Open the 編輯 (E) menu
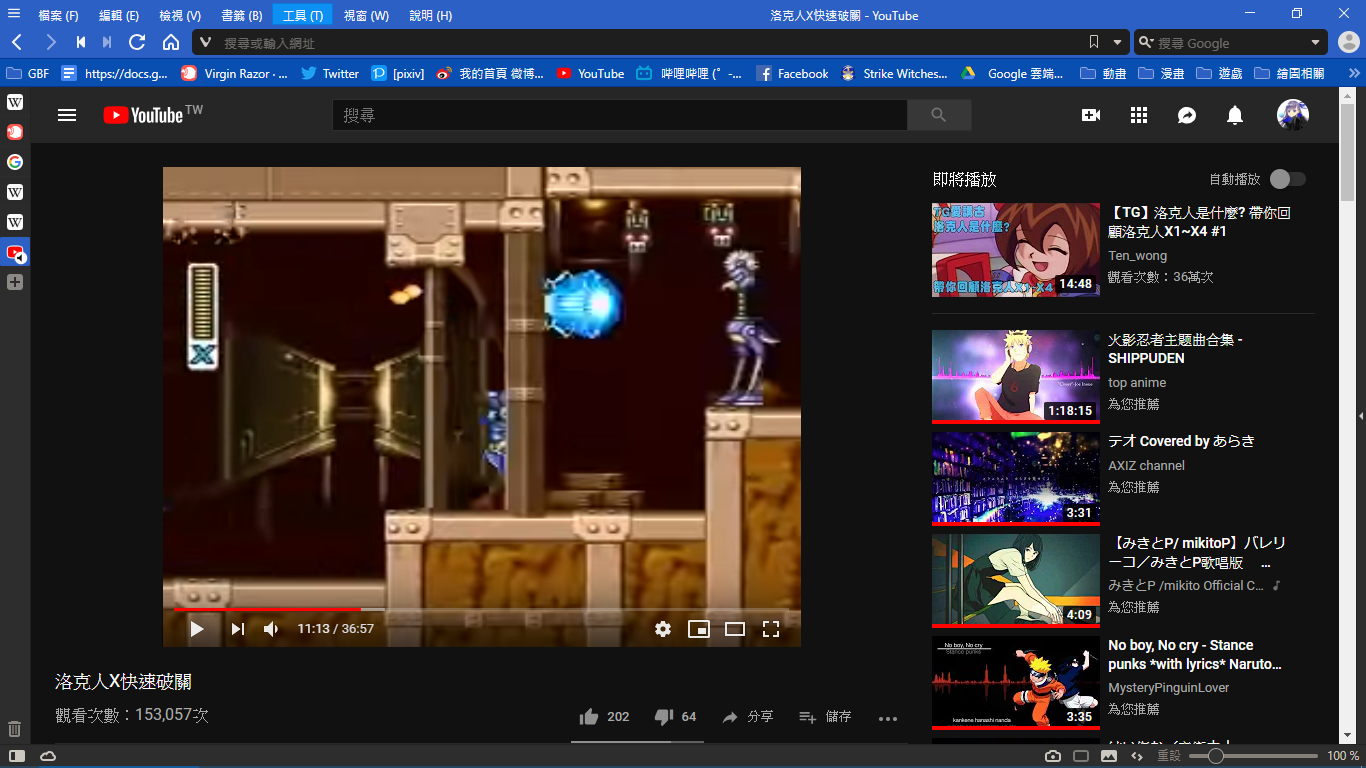 click(119, 15)
